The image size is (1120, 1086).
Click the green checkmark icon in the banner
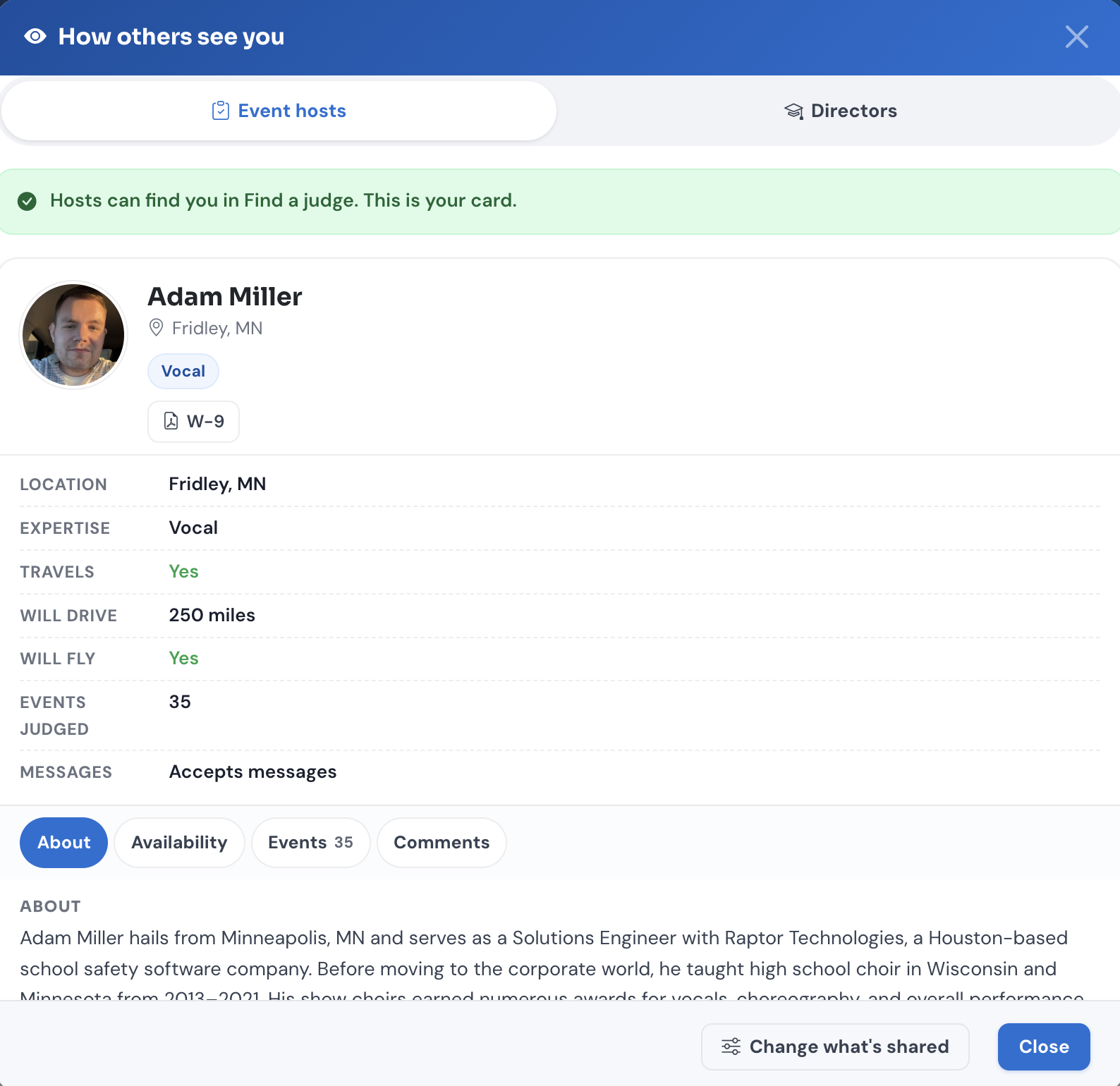[27, 202]
